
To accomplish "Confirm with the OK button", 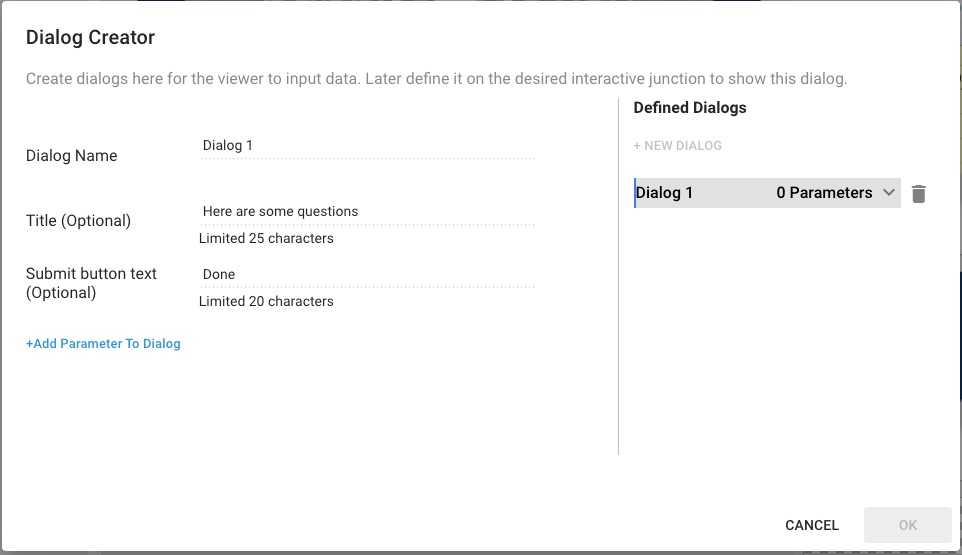I will (x=907, y=525).
